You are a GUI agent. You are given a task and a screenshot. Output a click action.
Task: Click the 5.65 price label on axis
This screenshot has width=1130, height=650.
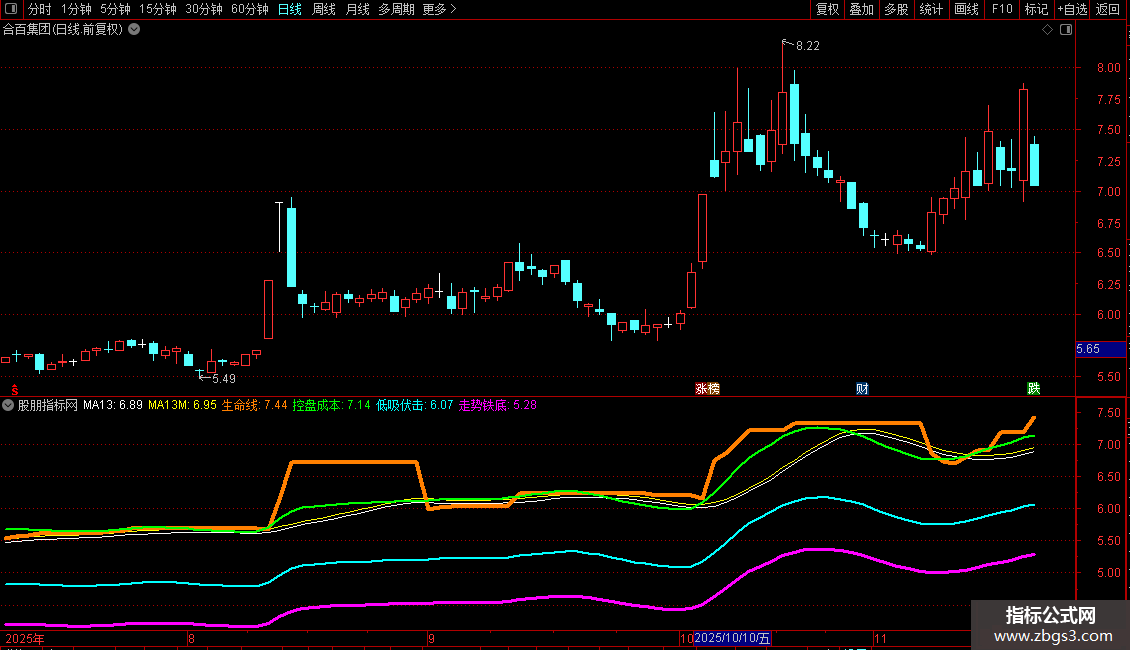[x=1088, y=349]
